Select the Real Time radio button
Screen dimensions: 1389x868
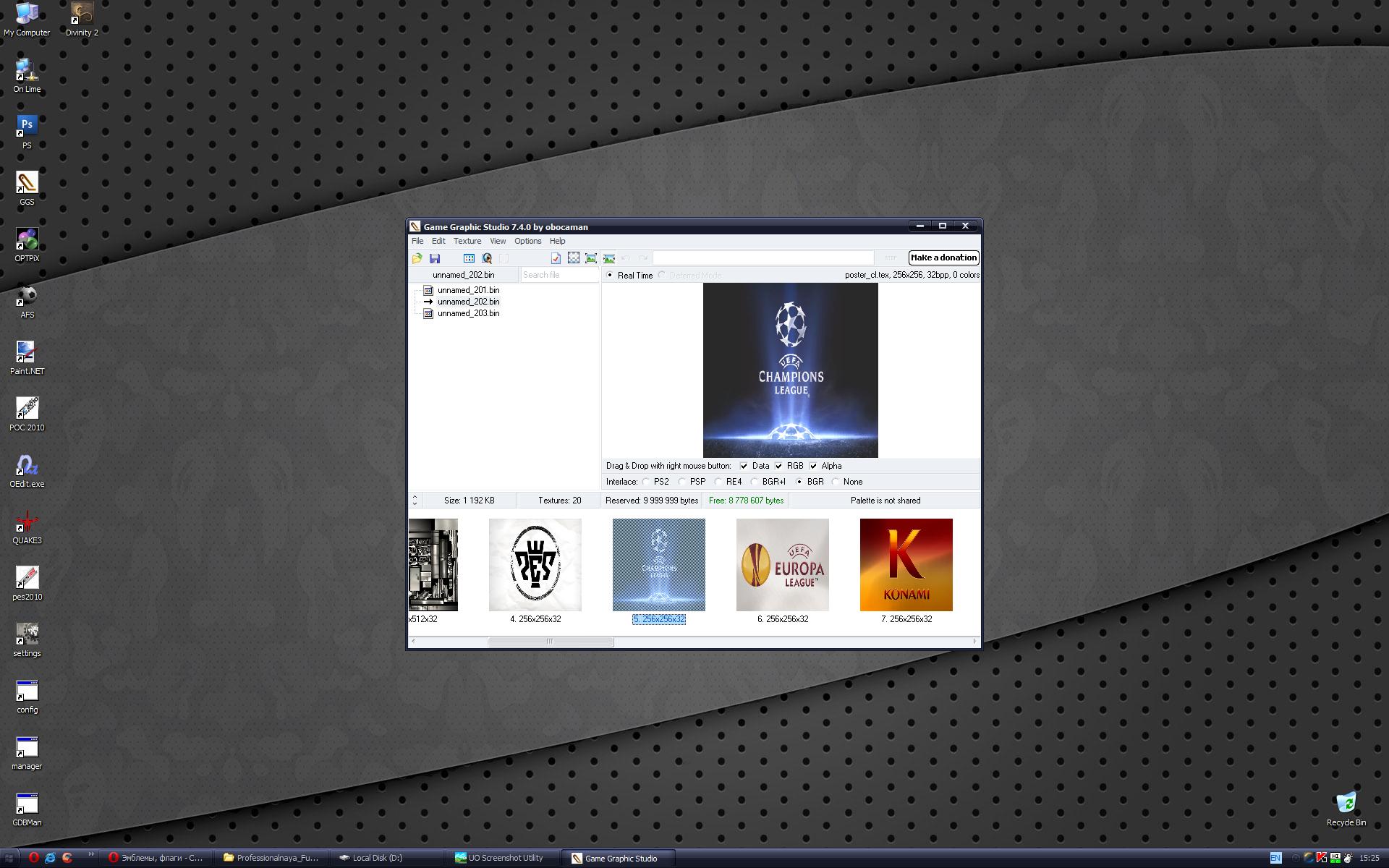pos(610,276)
